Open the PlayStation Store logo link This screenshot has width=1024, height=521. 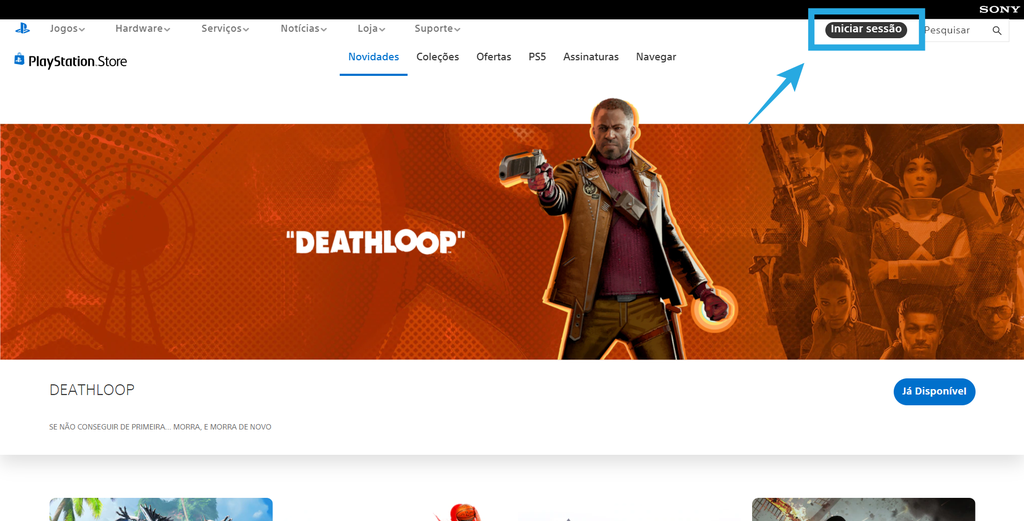(x=71, y=61)
